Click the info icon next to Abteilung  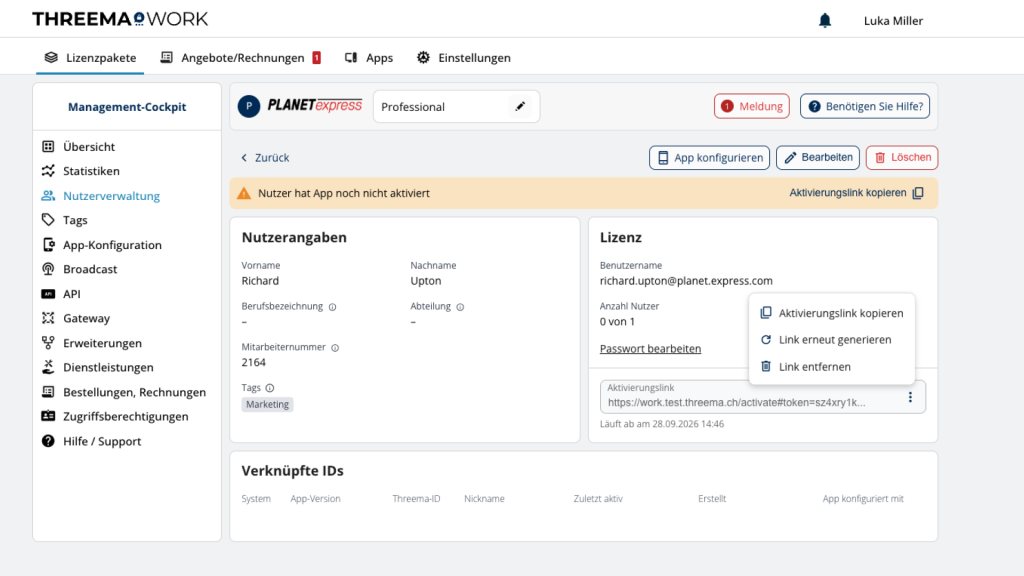[460, 307]
